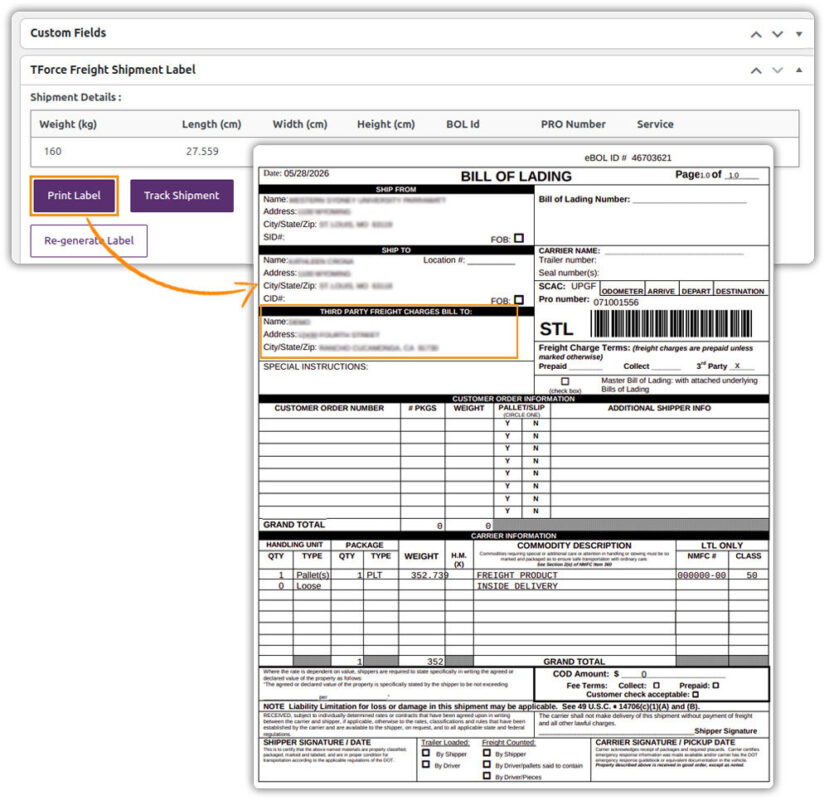Collapse the TForce Freight Shipment Label panel
The height and width of the screenshot is (800, 829).
(799, 70)
